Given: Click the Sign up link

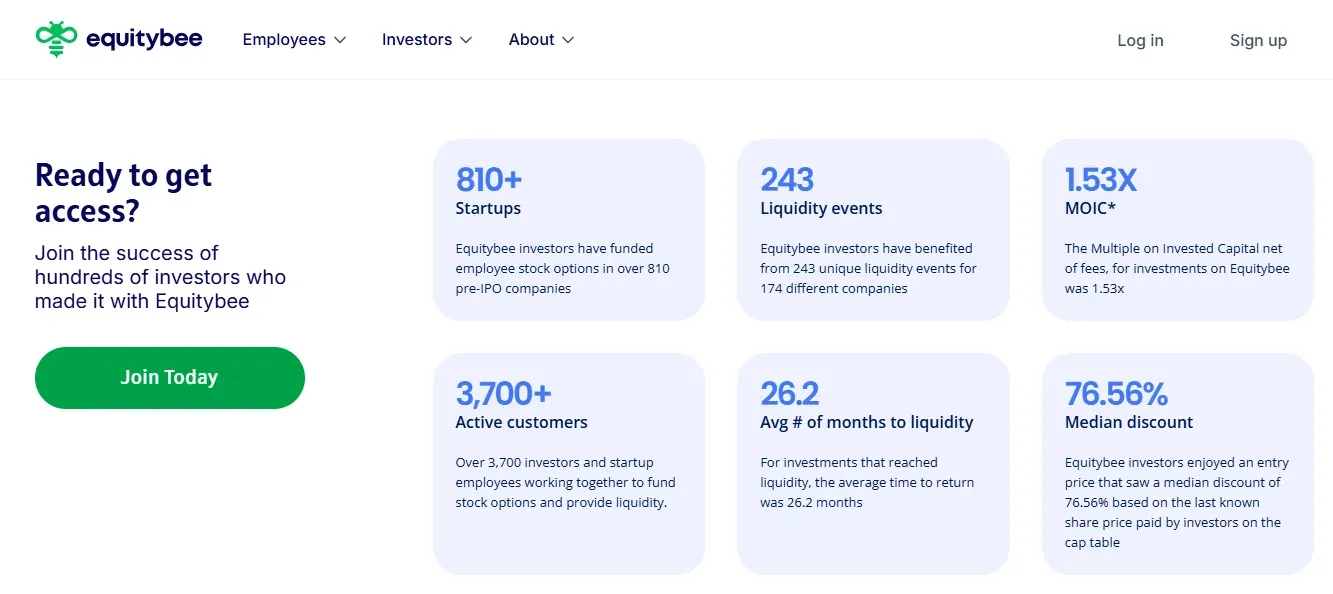Looking at the screenshot, I should click(x=1258, y=40).
